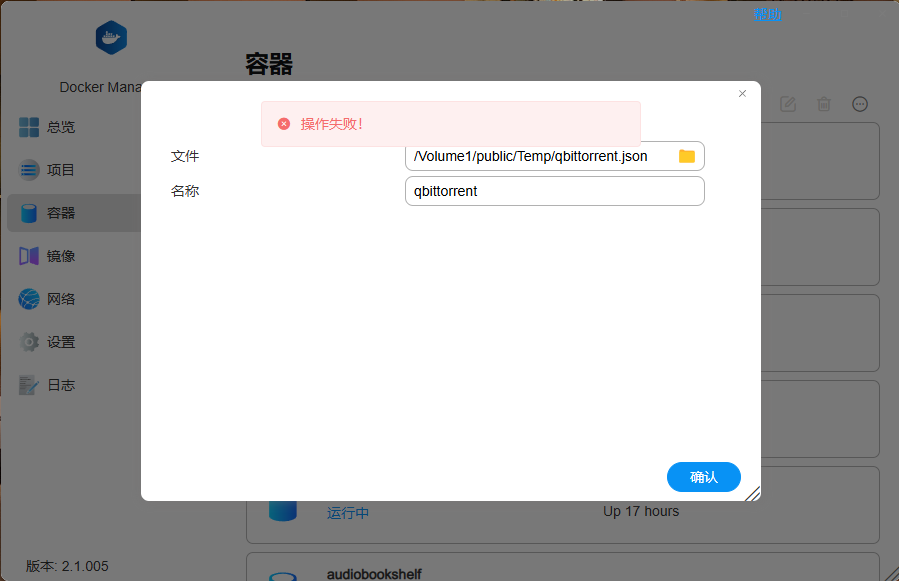
Task: Click the 设置 gear icon
Action: pyautogui.click(x=29, y=342)
